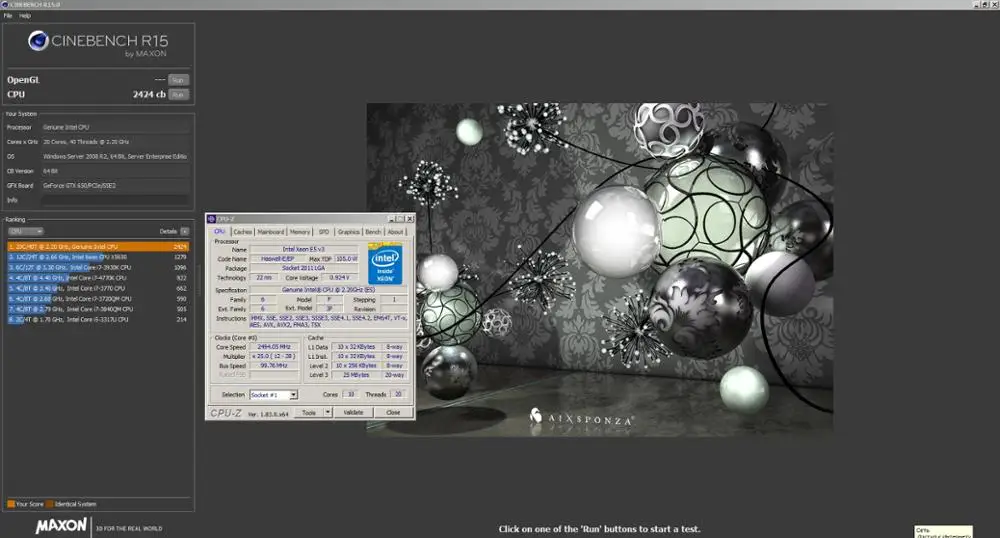Switch to the Mainboard tab in CPU-Z

(x=271, y=232)
